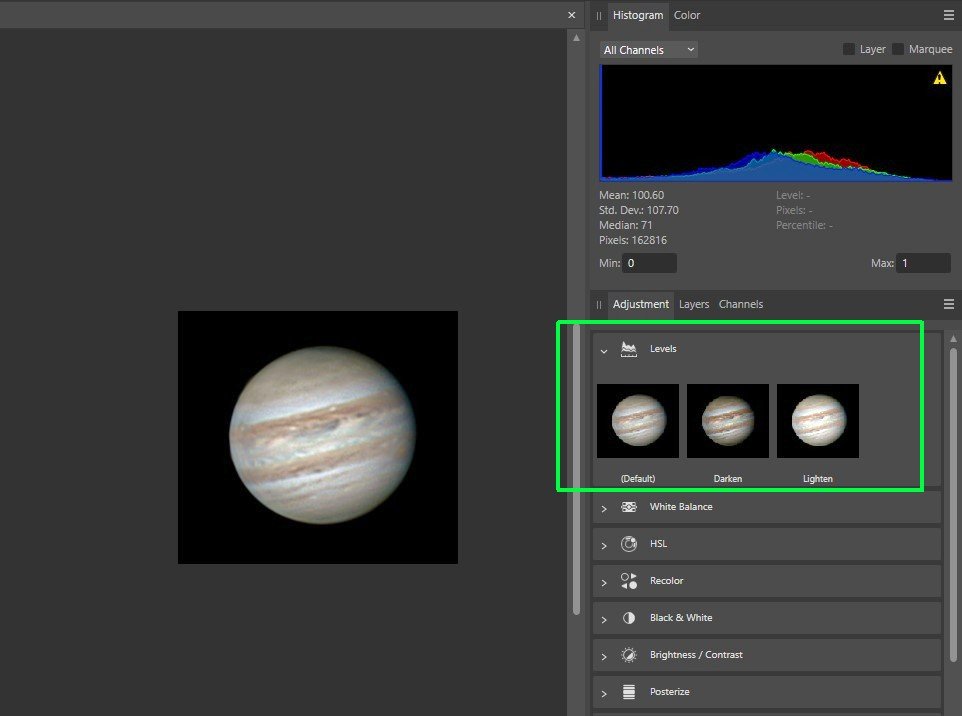Click the Recolor adjustment icon
The image size is (962, 716).
629,581
